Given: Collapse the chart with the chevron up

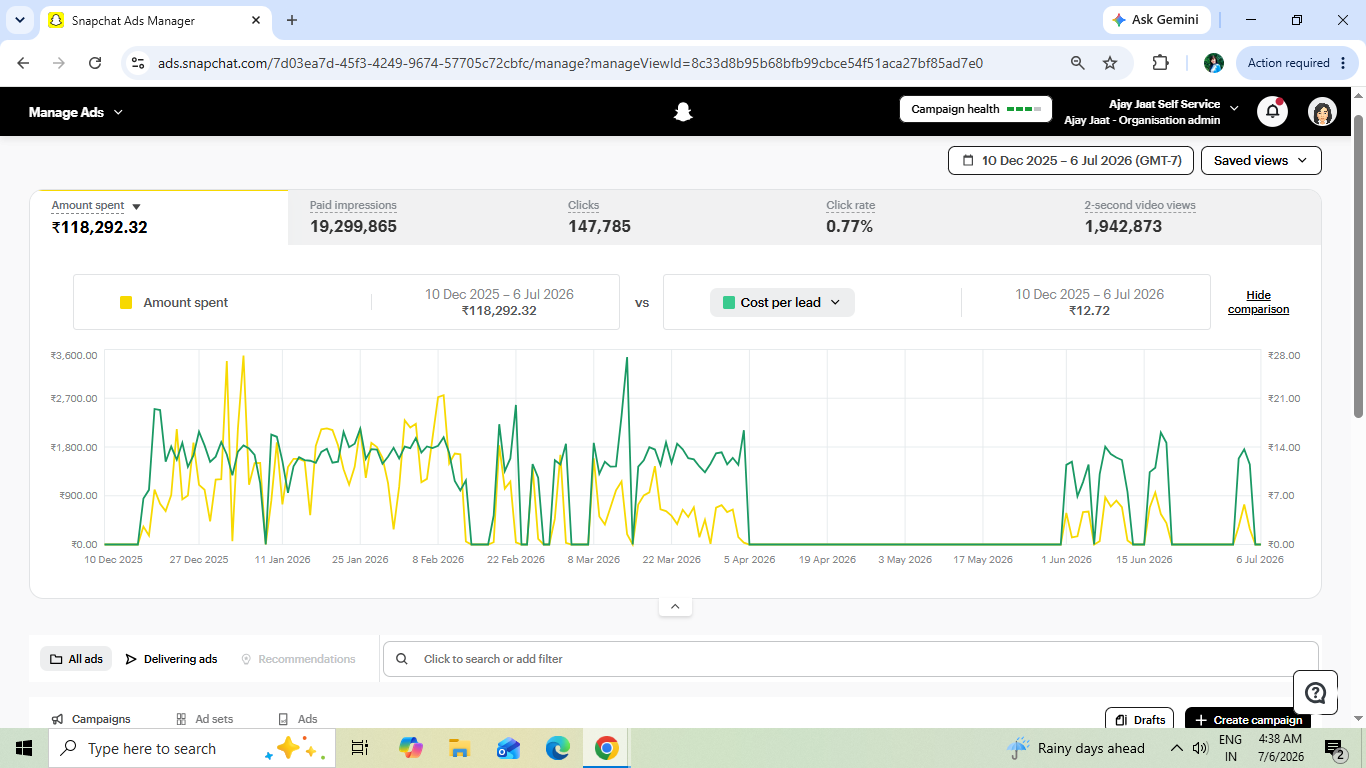Looking at the screenshot, I should [675, 606].
